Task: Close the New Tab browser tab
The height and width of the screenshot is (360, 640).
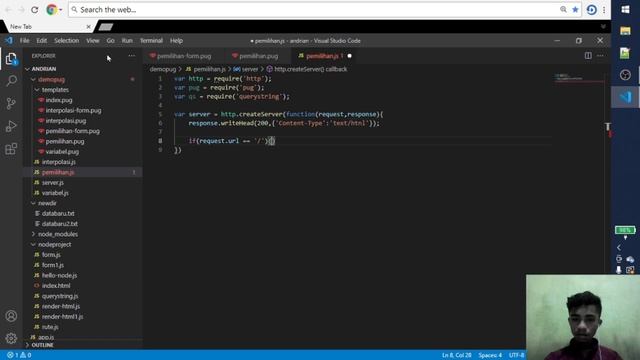Action: [x=89, y=27]
